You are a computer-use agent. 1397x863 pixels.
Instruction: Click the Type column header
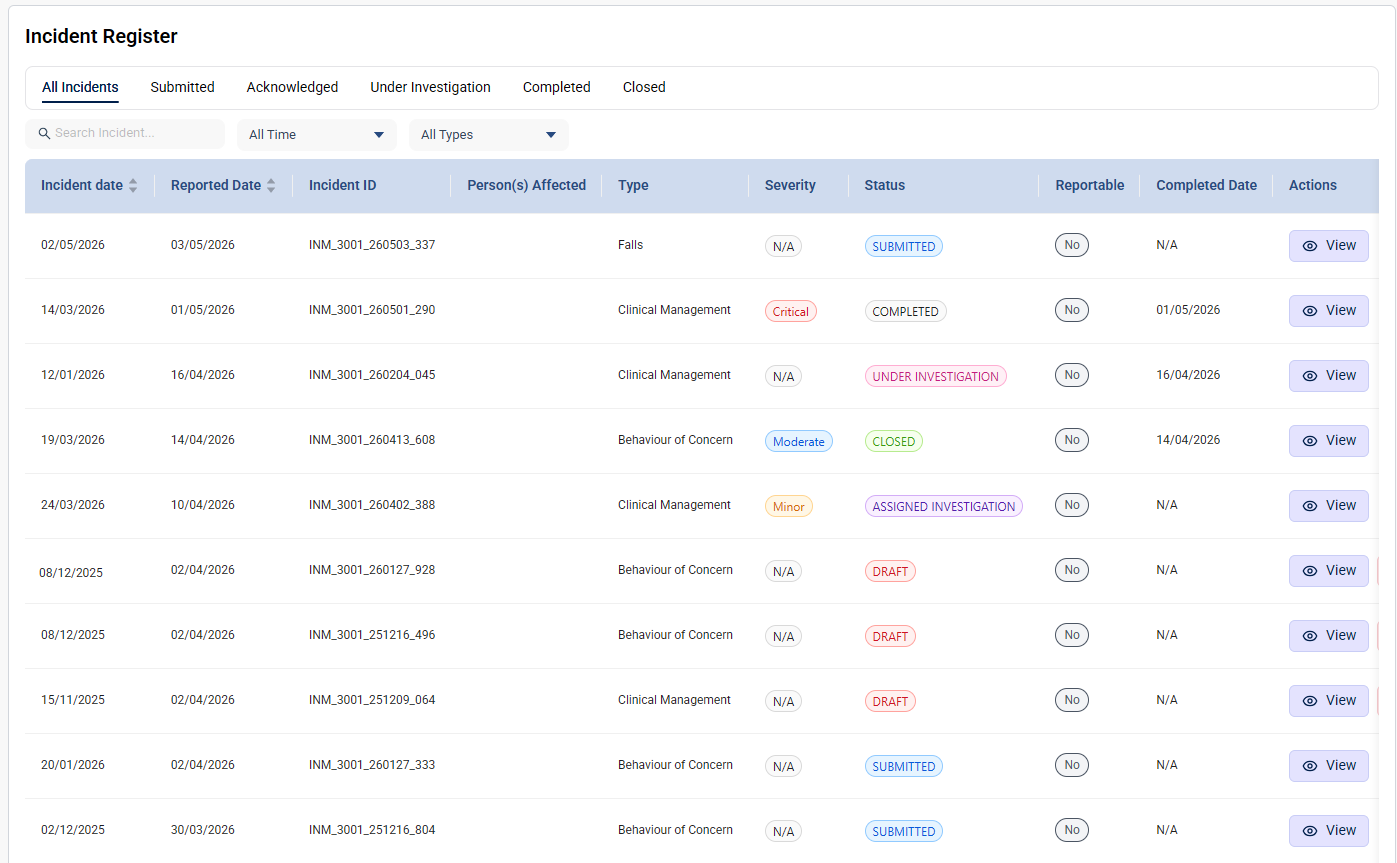(633, 185)
